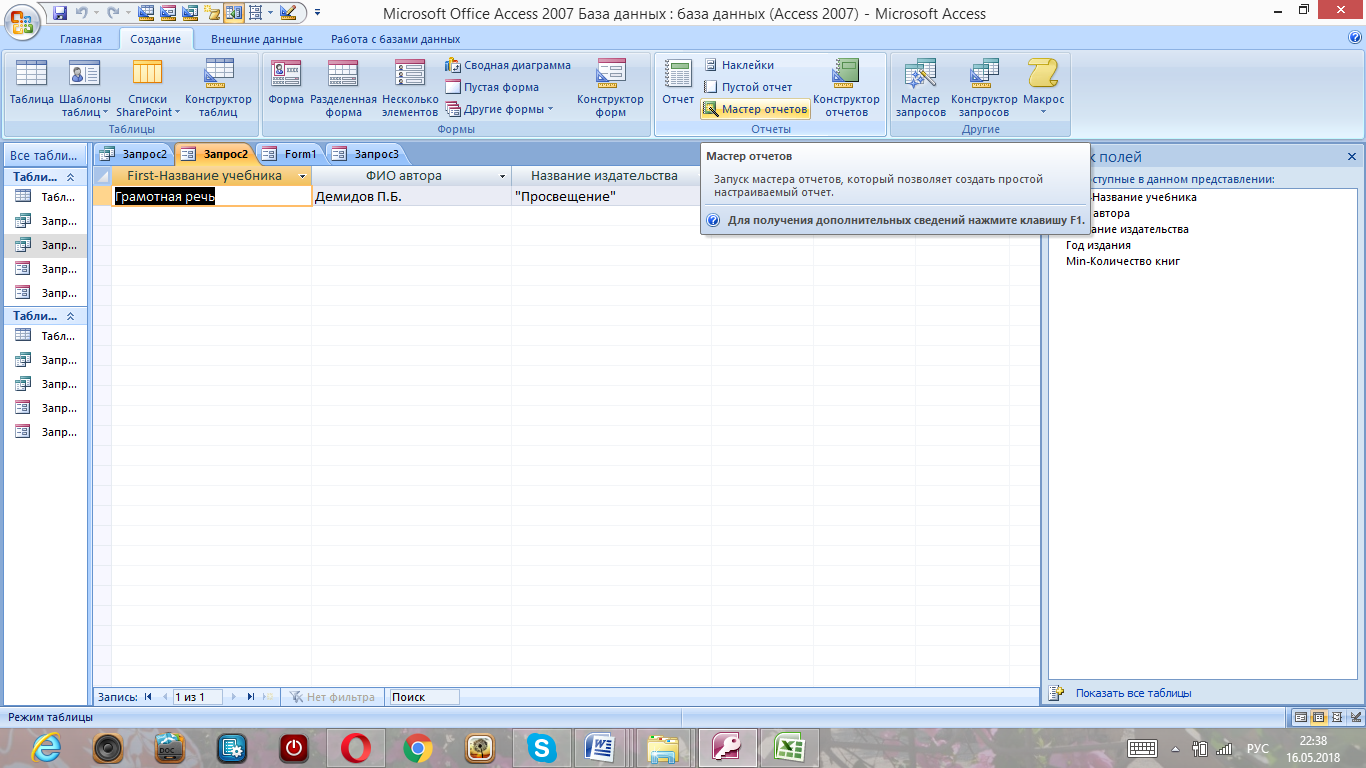This screenshot has height=768, width=1366.
Task: Click the Показать все таблицы link
Action: coord(1133,693)
